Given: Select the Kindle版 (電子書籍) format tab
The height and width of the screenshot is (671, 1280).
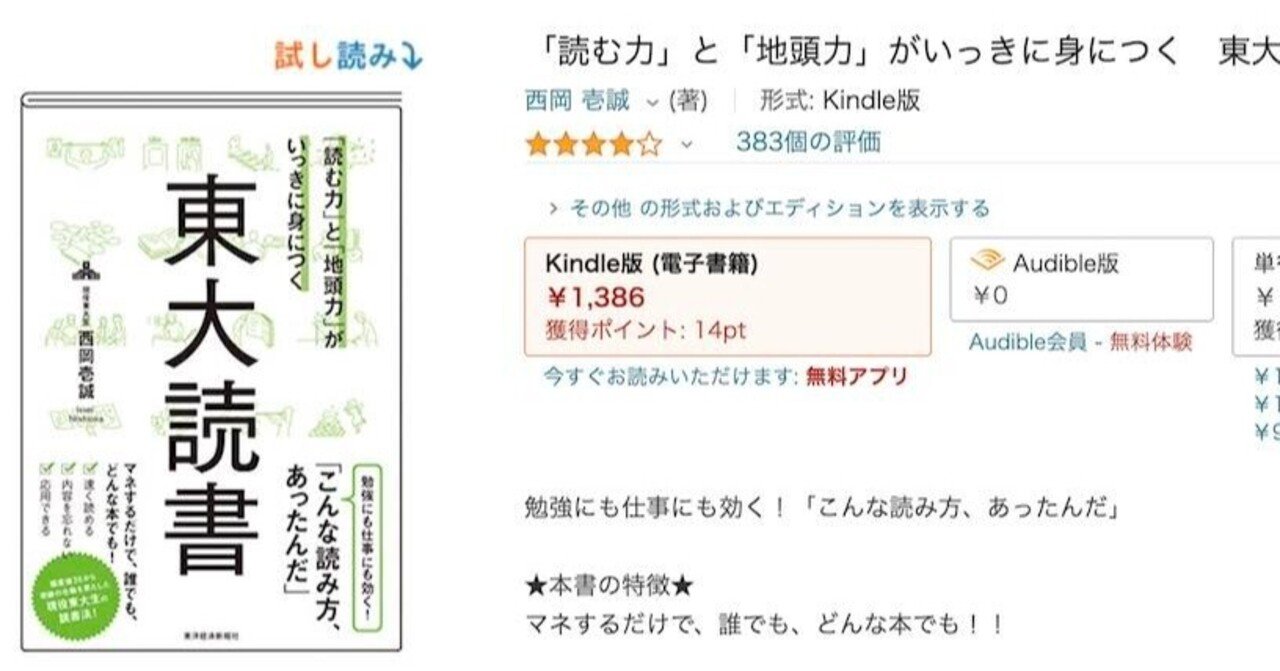Looking at the screenshot, I should (727, 296).
